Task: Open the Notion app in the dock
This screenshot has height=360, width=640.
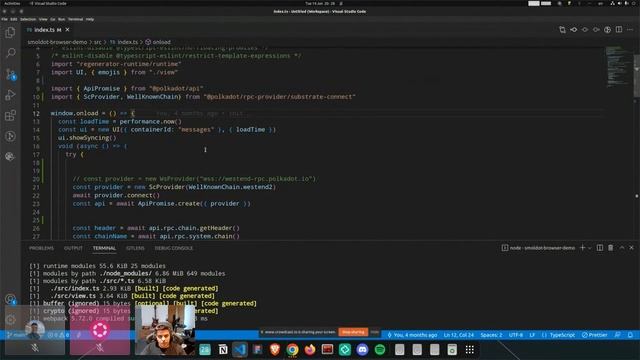Action: click(223, 350)
